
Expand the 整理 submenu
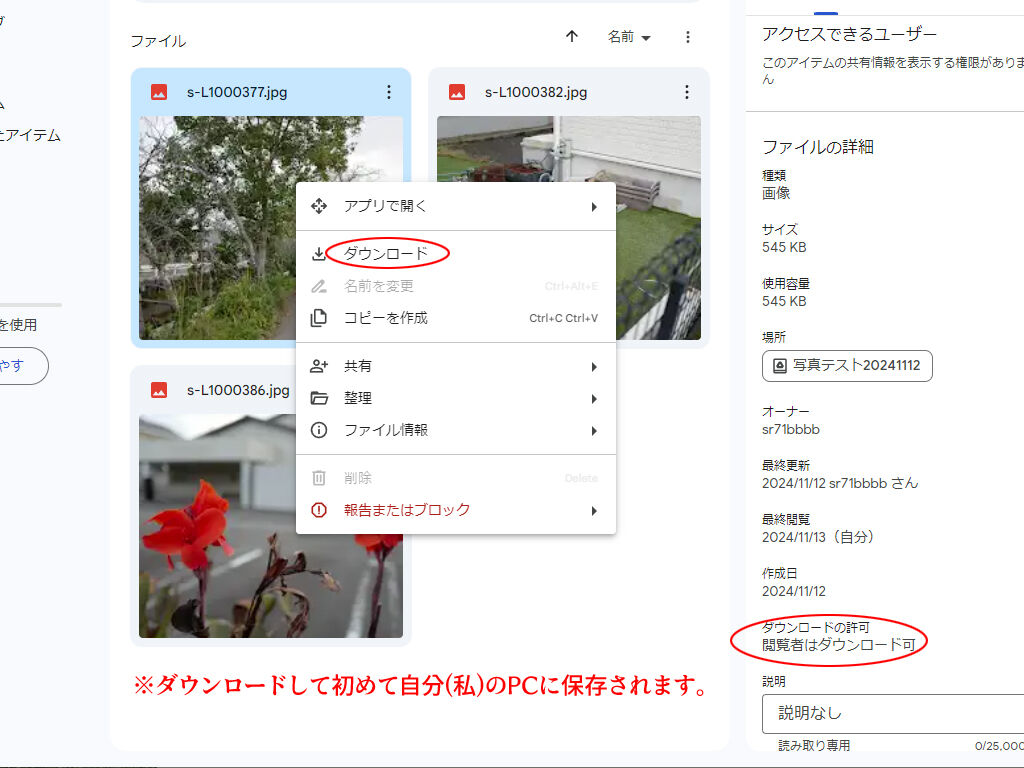point(593,398)
